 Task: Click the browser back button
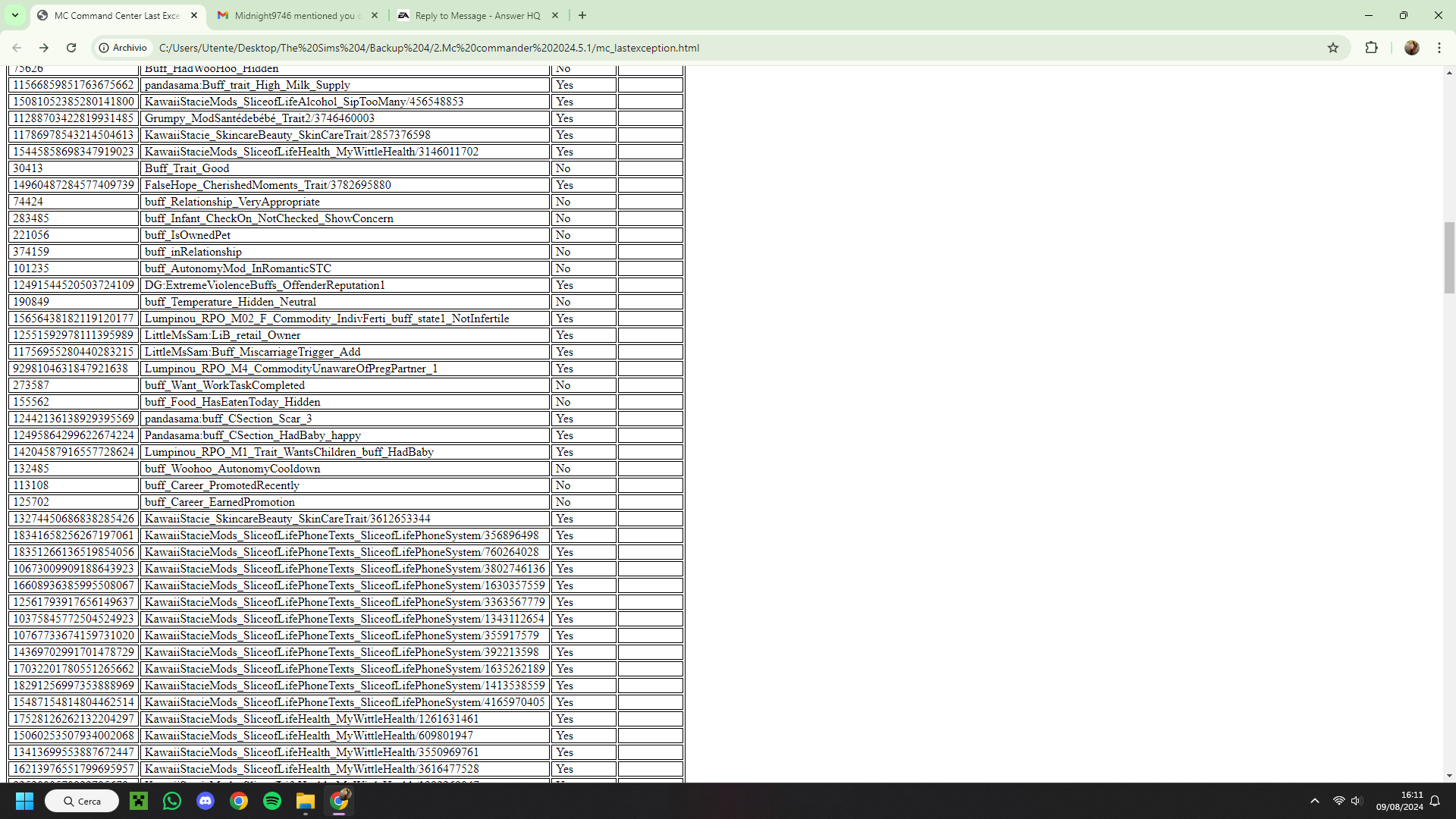click(17, 48)
